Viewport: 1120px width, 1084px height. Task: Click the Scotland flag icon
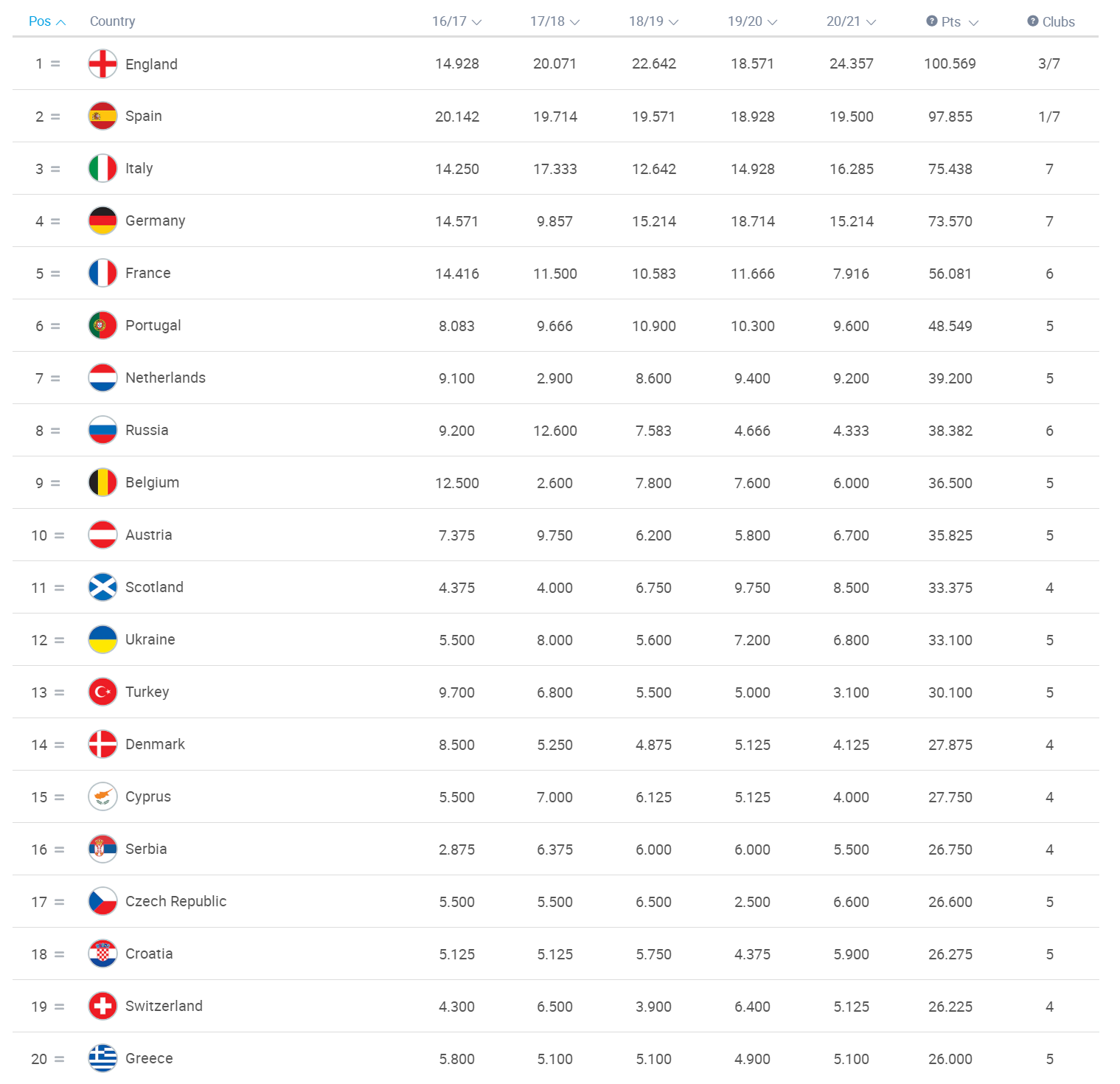[x=102, y=587]
